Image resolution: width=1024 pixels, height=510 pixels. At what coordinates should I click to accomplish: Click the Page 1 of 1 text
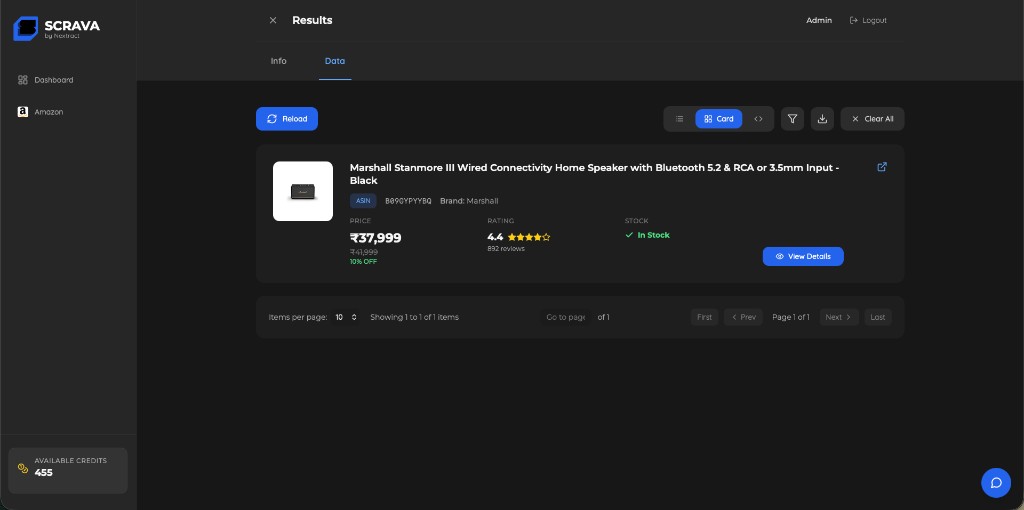coord(791,317)
